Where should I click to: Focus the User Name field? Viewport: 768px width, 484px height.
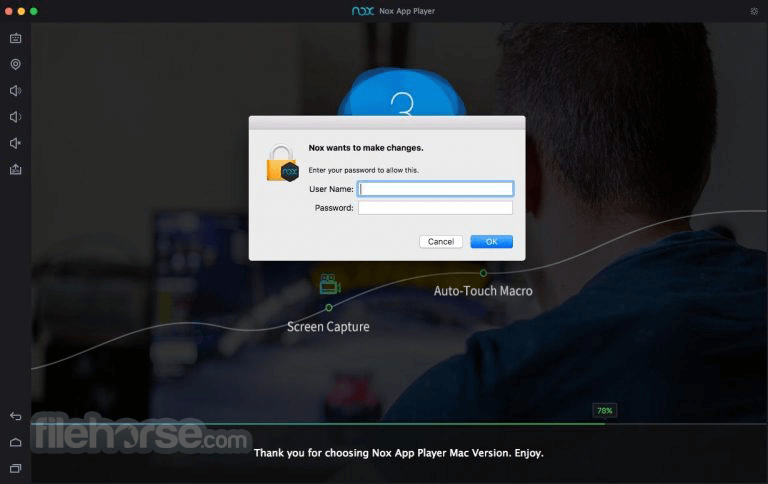tap(435, 189)
